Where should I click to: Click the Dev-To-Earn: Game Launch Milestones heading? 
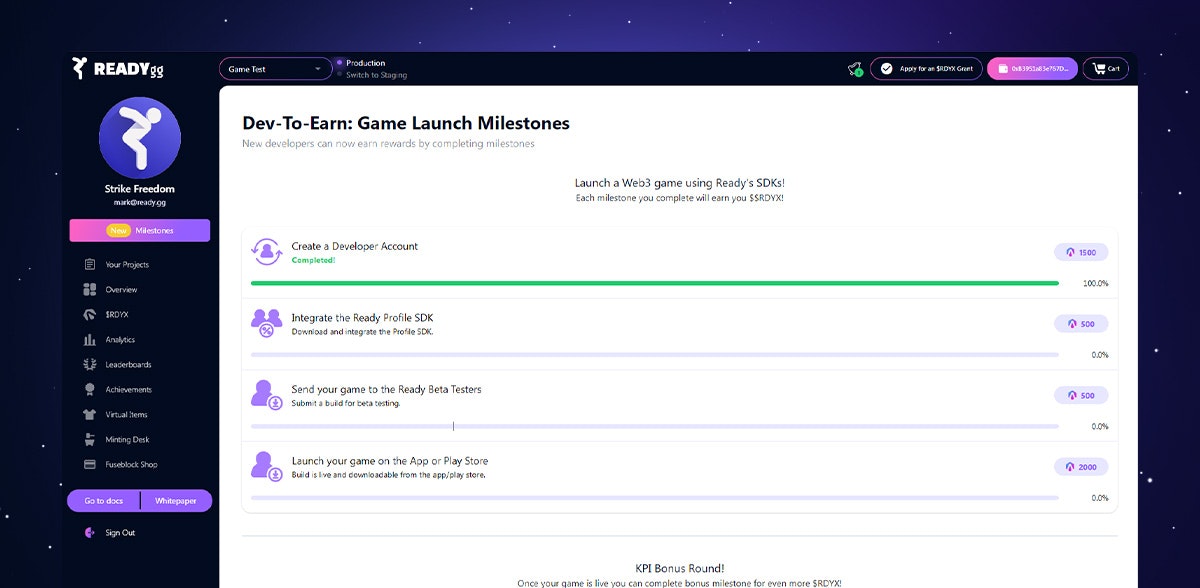(x=406, y=124)
